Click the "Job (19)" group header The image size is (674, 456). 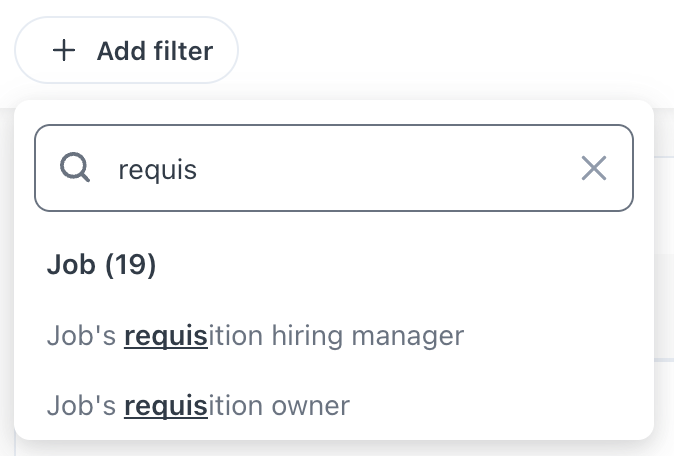pyautogui.click(x=102, y=266)
